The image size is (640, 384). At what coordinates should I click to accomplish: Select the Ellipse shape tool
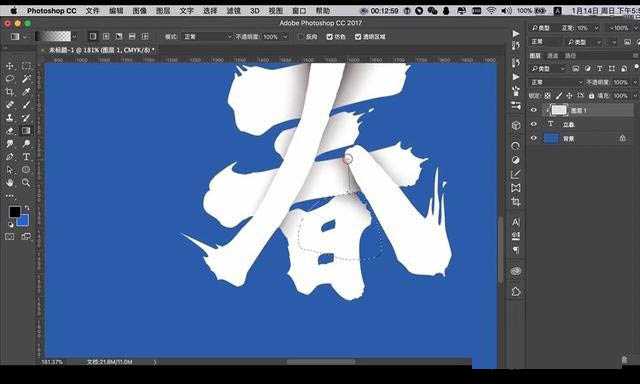click(x=26, y=170)
